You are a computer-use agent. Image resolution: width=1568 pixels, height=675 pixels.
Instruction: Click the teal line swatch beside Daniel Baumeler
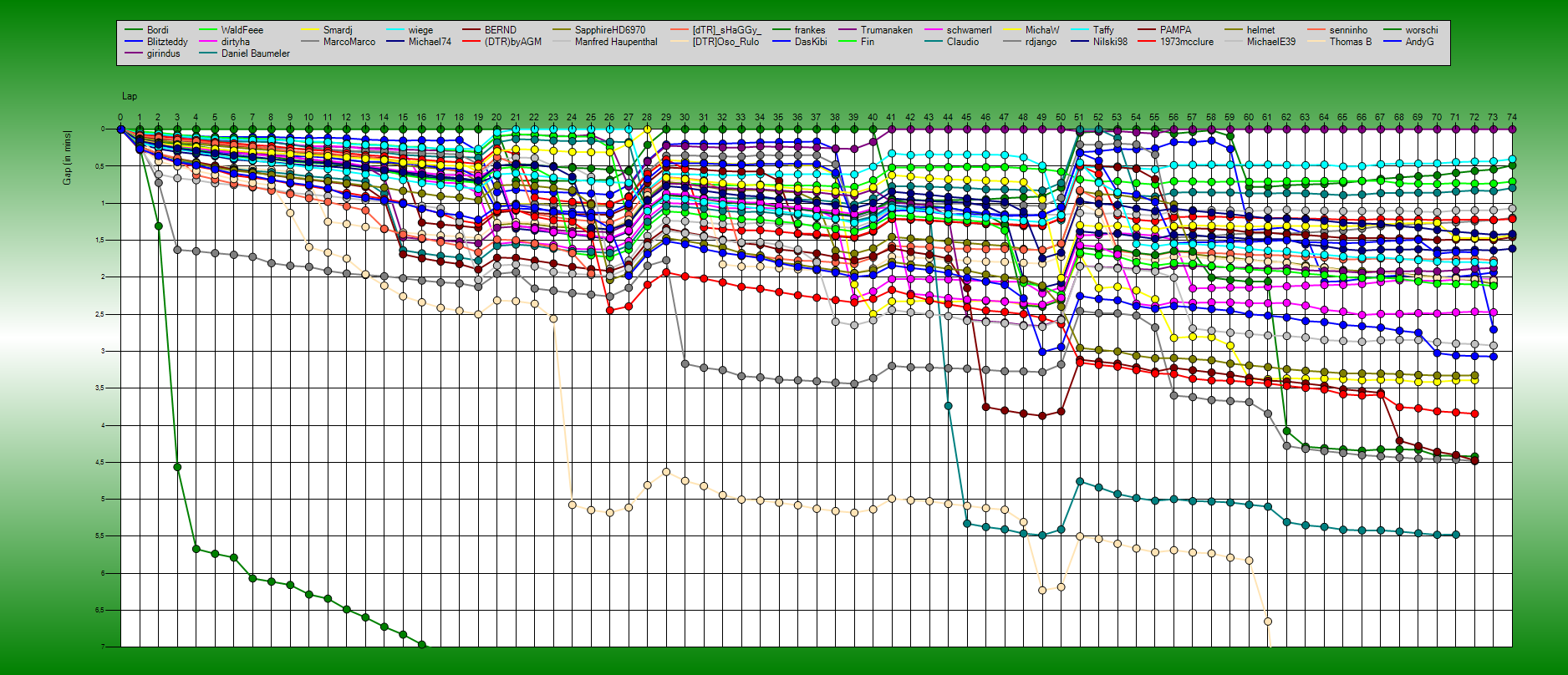tap(207, 53)
